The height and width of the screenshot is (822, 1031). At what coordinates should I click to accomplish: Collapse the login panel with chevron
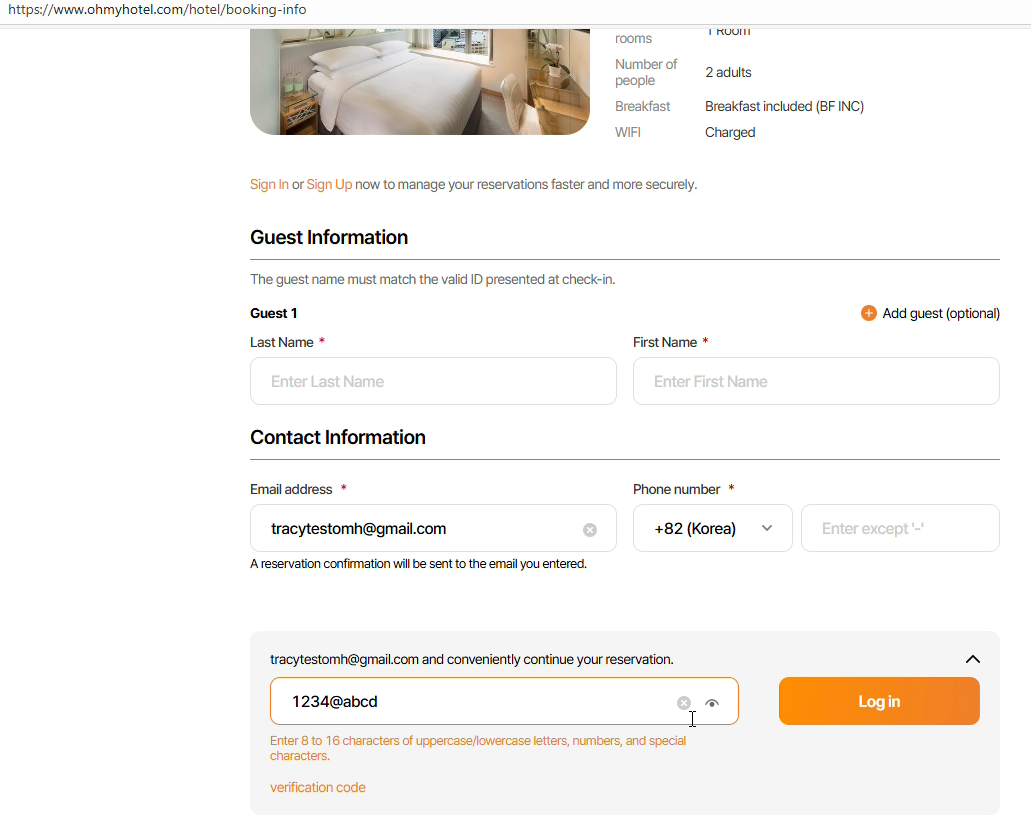tap(972, 659)
